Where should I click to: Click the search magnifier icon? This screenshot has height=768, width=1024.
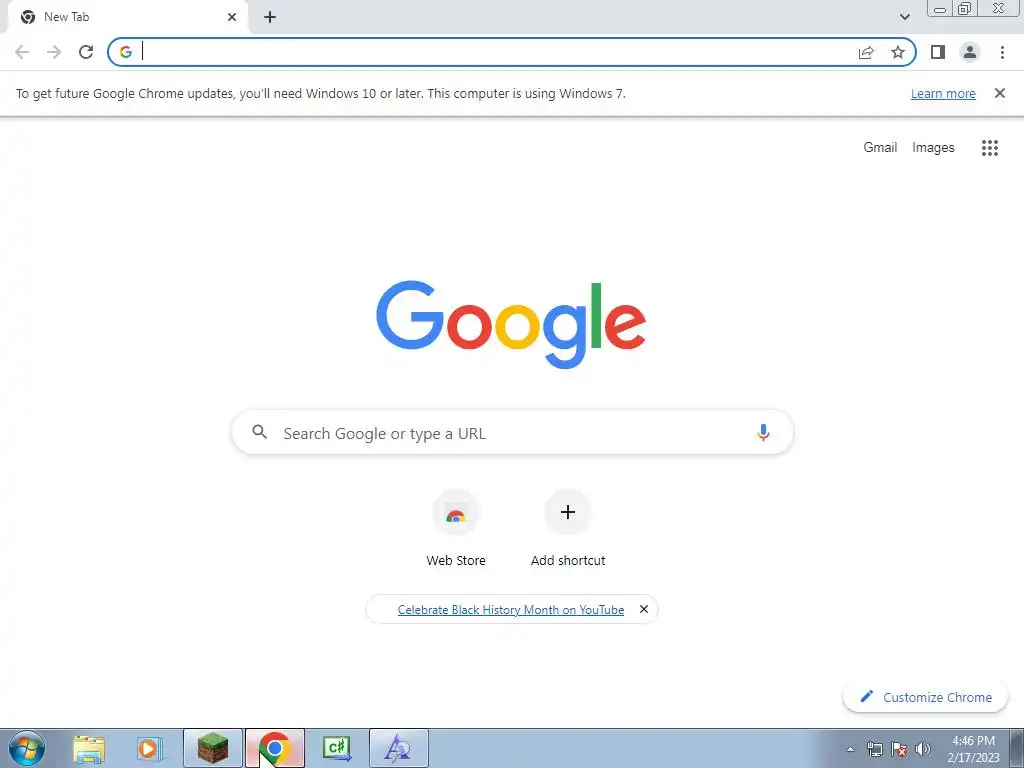(259, 432)
